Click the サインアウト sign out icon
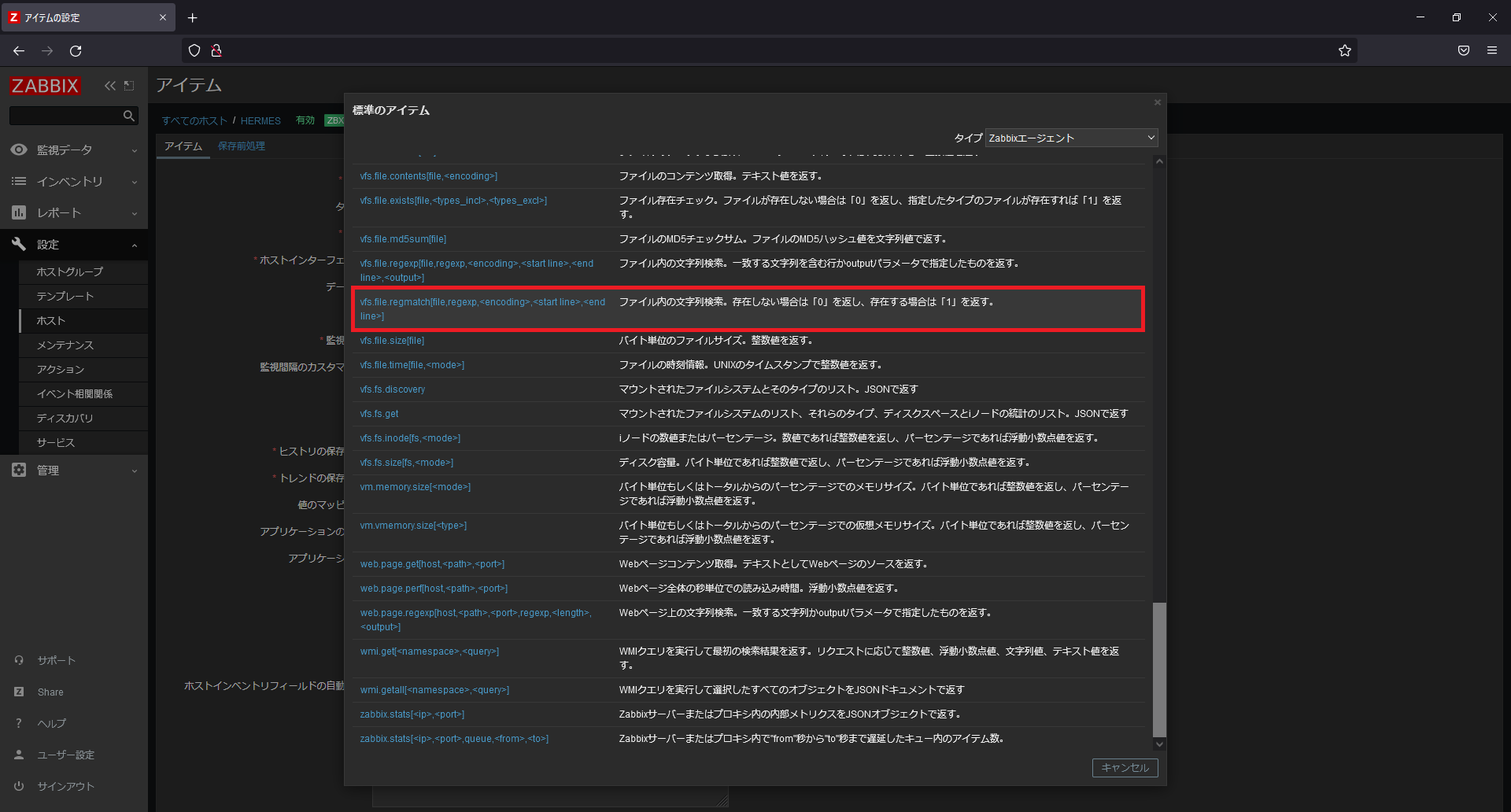The image size is (1511, 812). [18, 785]
